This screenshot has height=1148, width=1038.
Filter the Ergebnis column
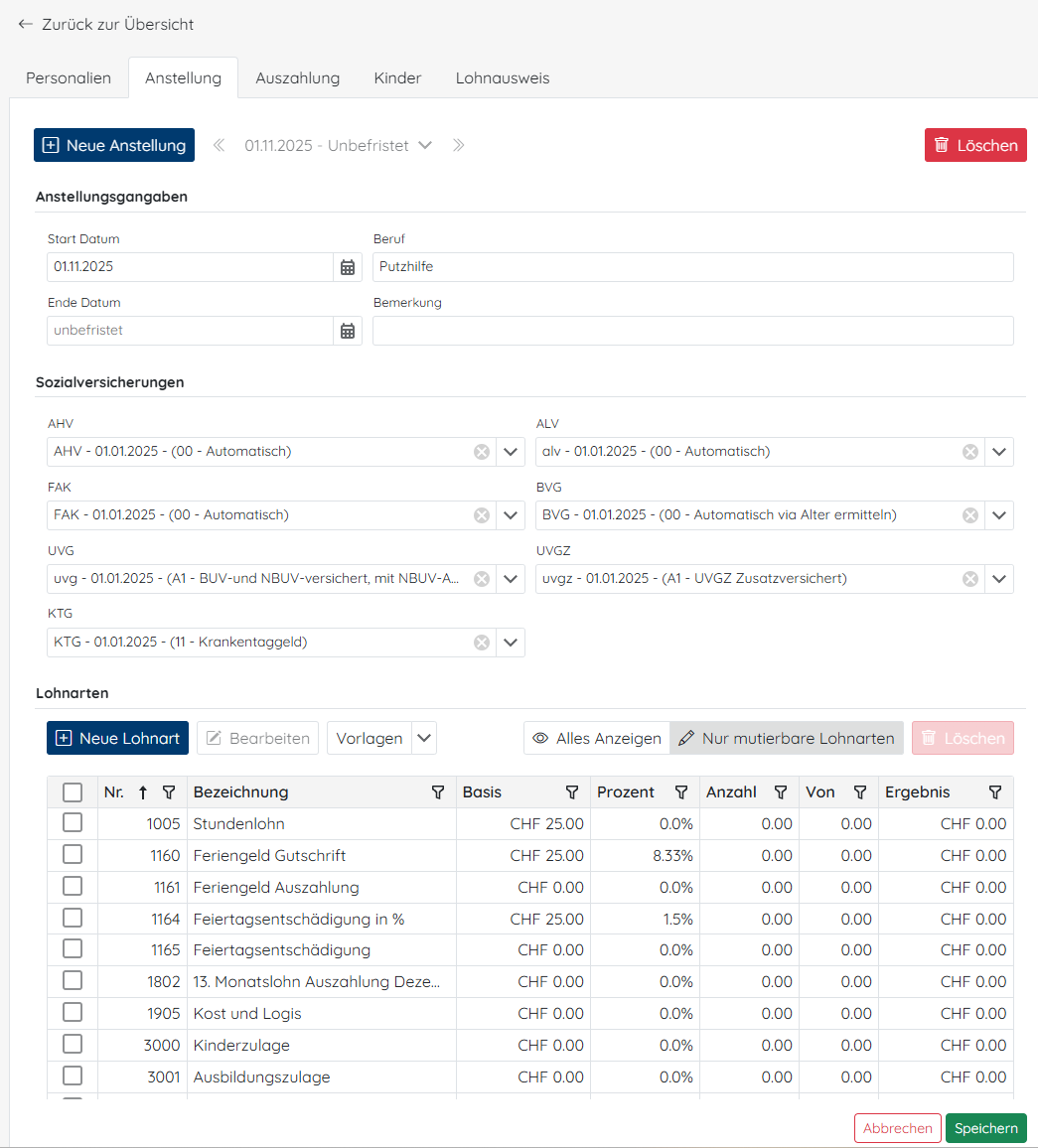[x=995, y=792]
